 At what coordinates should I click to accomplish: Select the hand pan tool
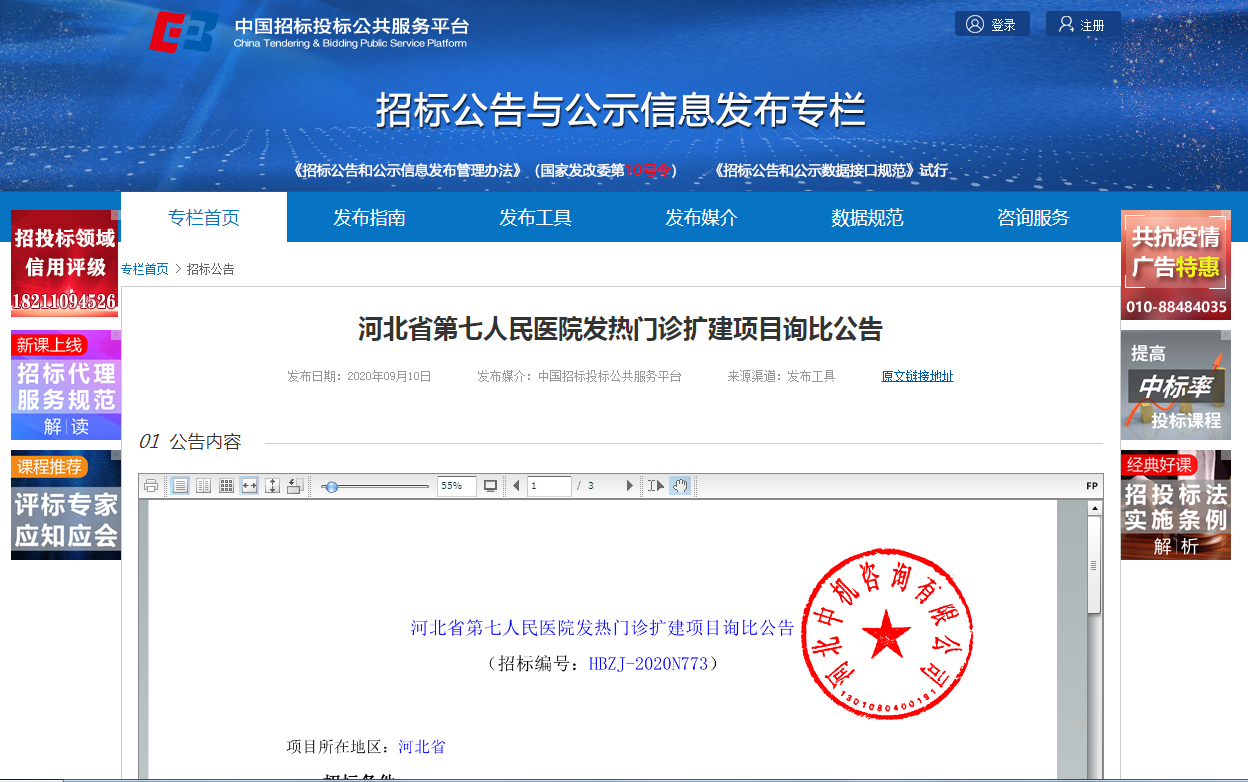[x=681, y=486]
